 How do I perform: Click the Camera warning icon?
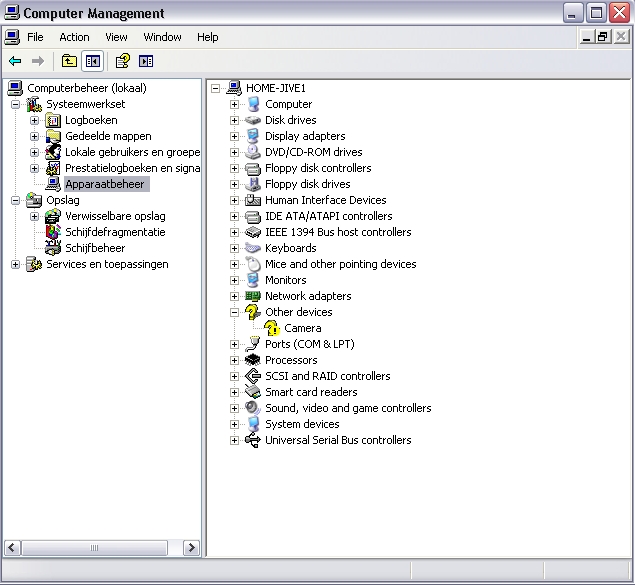coord(272,328)
